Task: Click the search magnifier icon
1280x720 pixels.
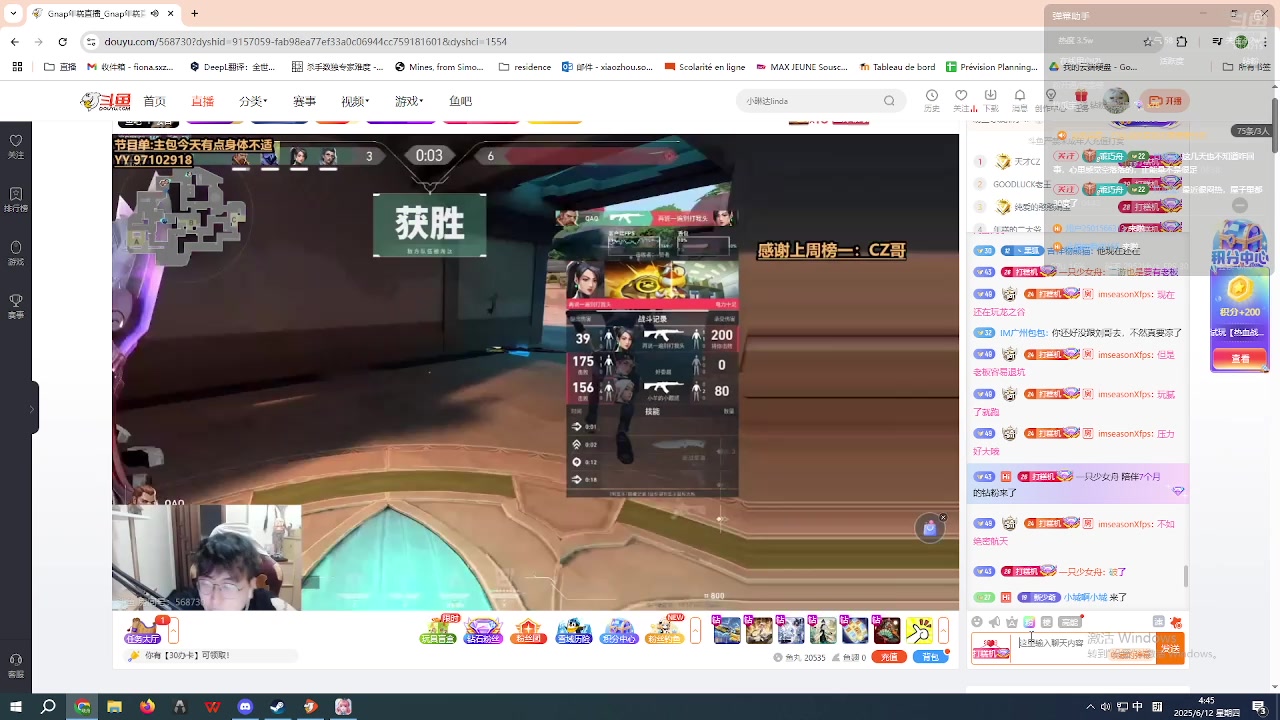Action: click(x=889, y=101)
